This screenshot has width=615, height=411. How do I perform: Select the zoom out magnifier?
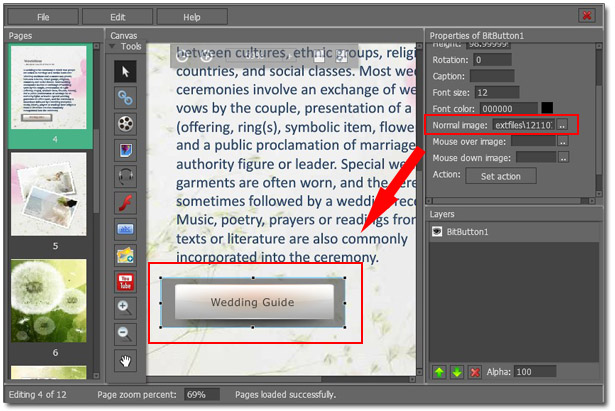[125, 334]
